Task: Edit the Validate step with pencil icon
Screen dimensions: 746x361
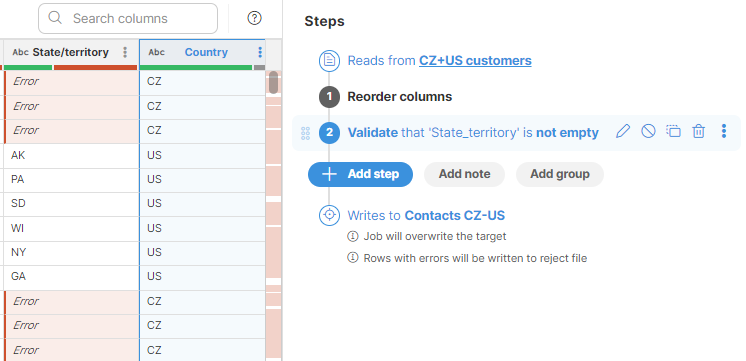Action: [x=623, y=131]
